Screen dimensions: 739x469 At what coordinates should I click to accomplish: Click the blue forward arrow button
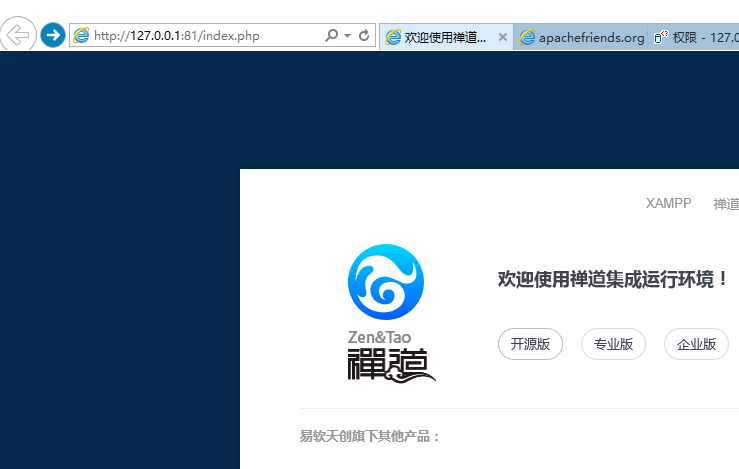53,35
